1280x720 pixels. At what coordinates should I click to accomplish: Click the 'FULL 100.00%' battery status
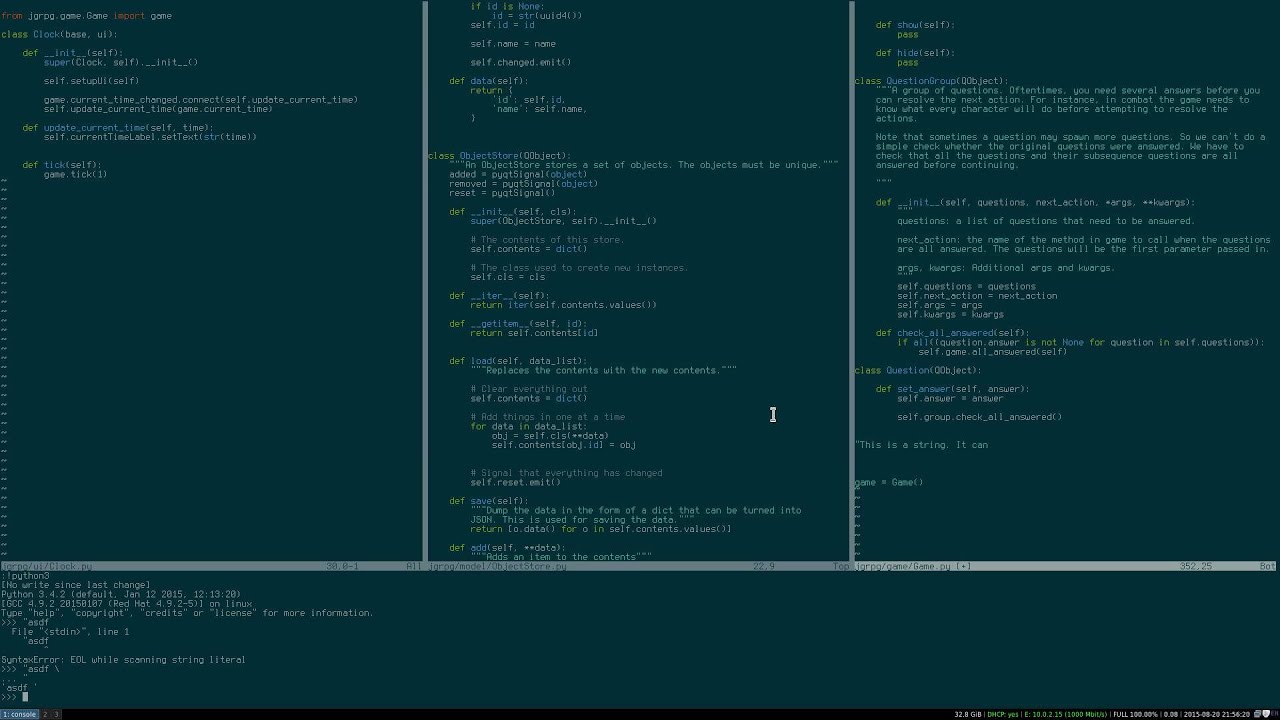[x=1135, y=714]
